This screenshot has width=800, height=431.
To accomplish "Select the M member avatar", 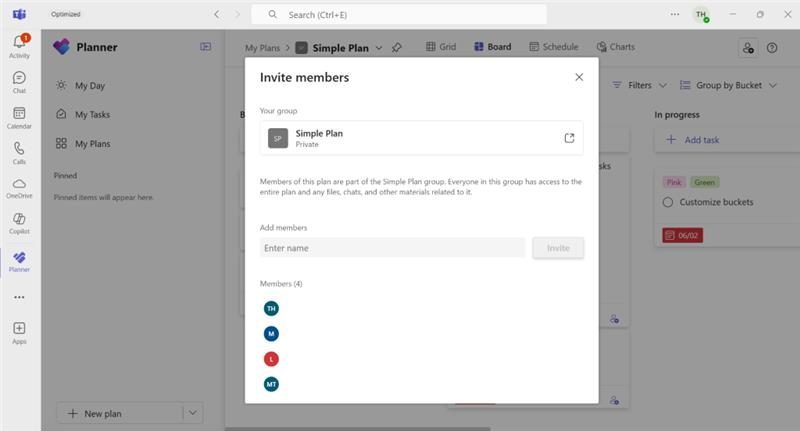I will tap(271, 334).
